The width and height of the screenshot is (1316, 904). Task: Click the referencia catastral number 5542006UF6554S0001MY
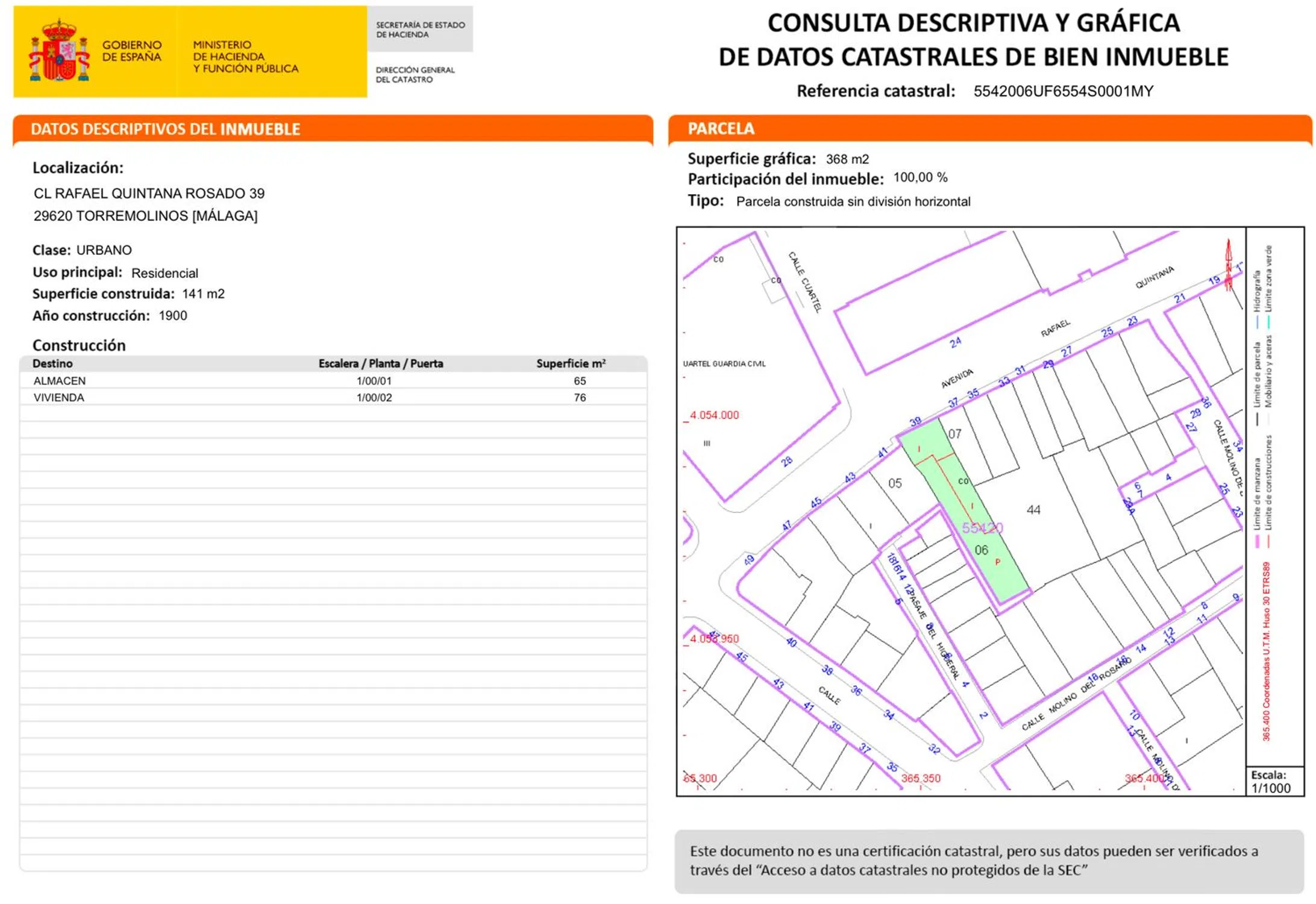pyautogui.click(x=1063, y=92)
